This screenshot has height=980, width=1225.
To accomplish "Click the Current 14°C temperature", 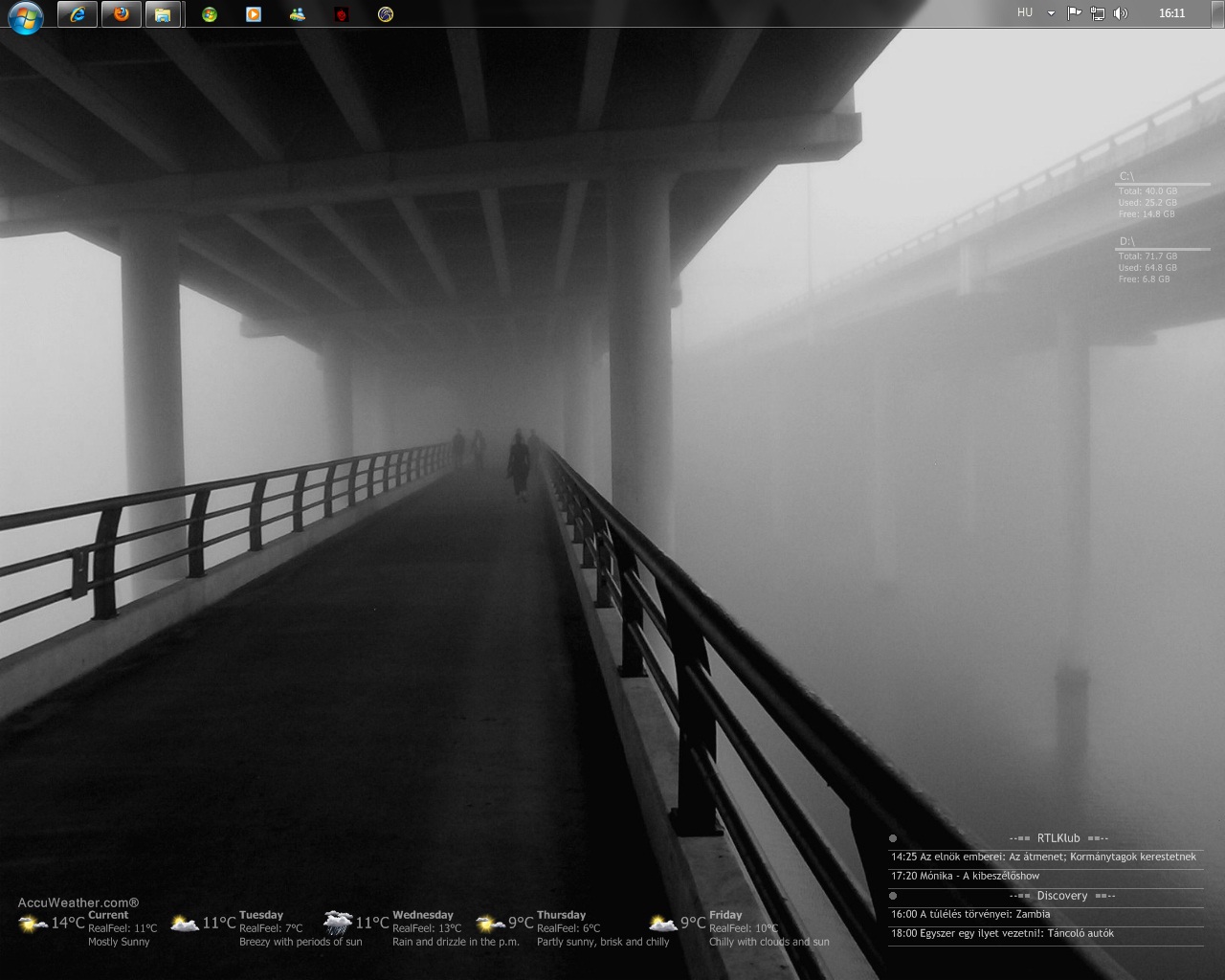I will (68, 923).
